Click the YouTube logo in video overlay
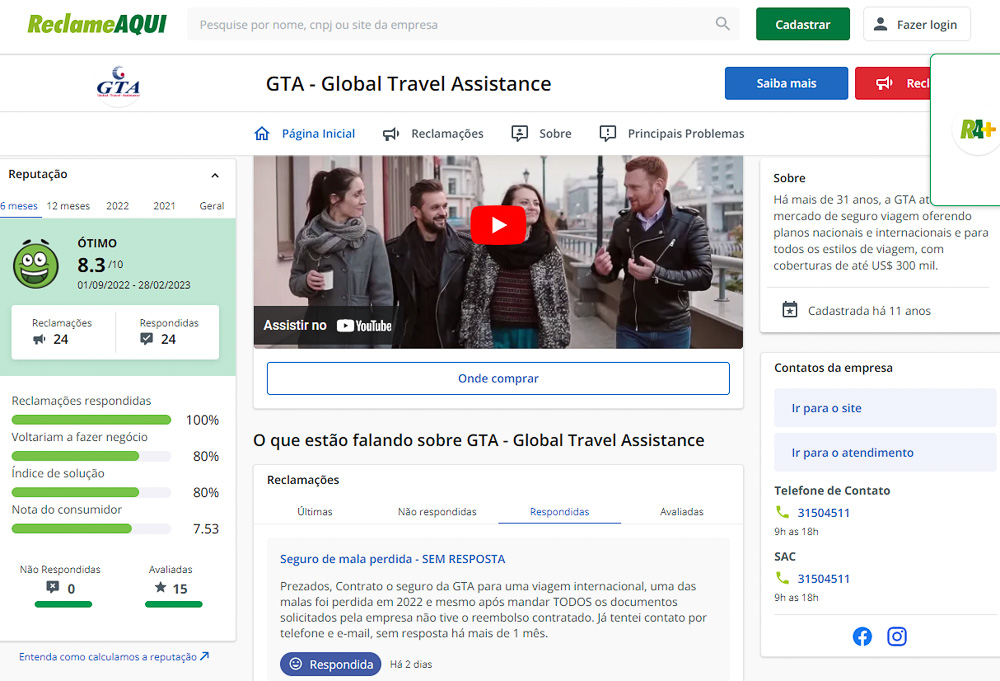 (364, 326)
